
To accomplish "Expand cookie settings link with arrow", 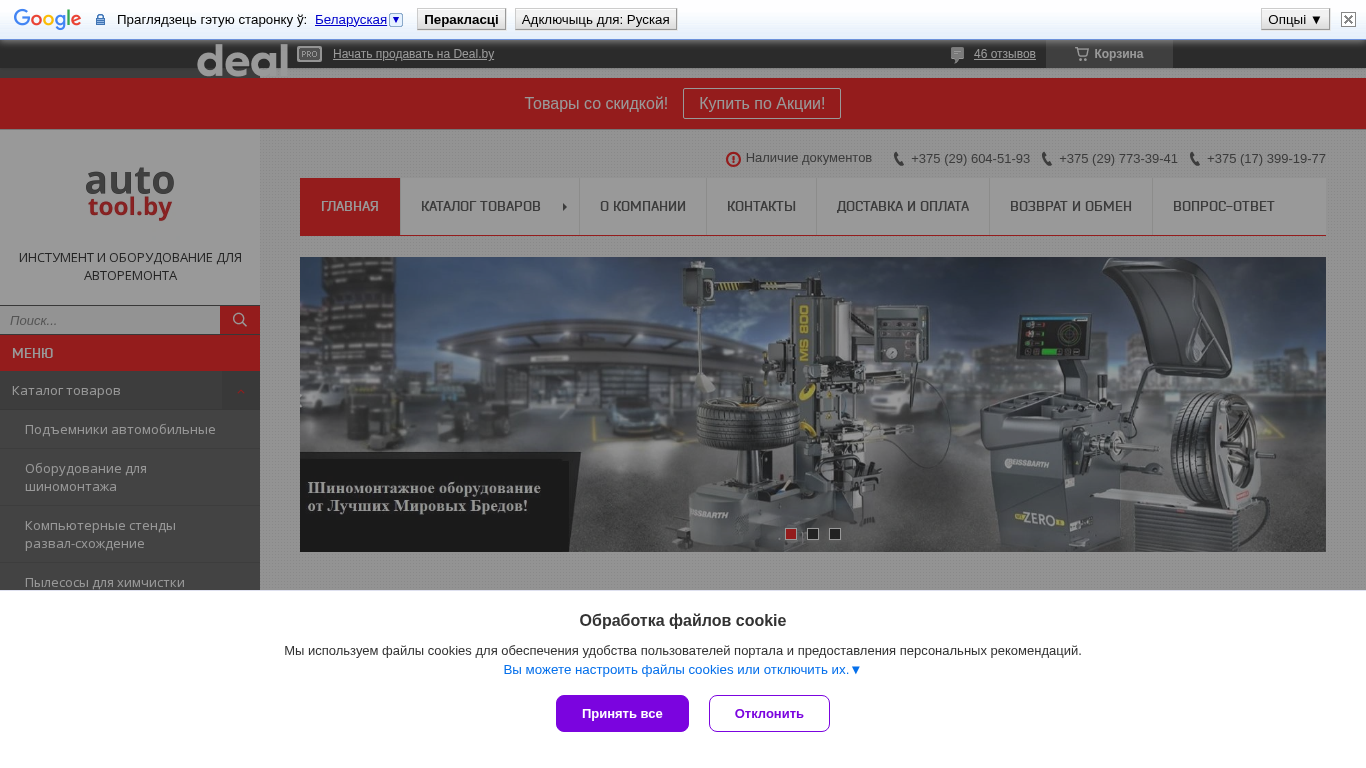I will click(682, 670).
